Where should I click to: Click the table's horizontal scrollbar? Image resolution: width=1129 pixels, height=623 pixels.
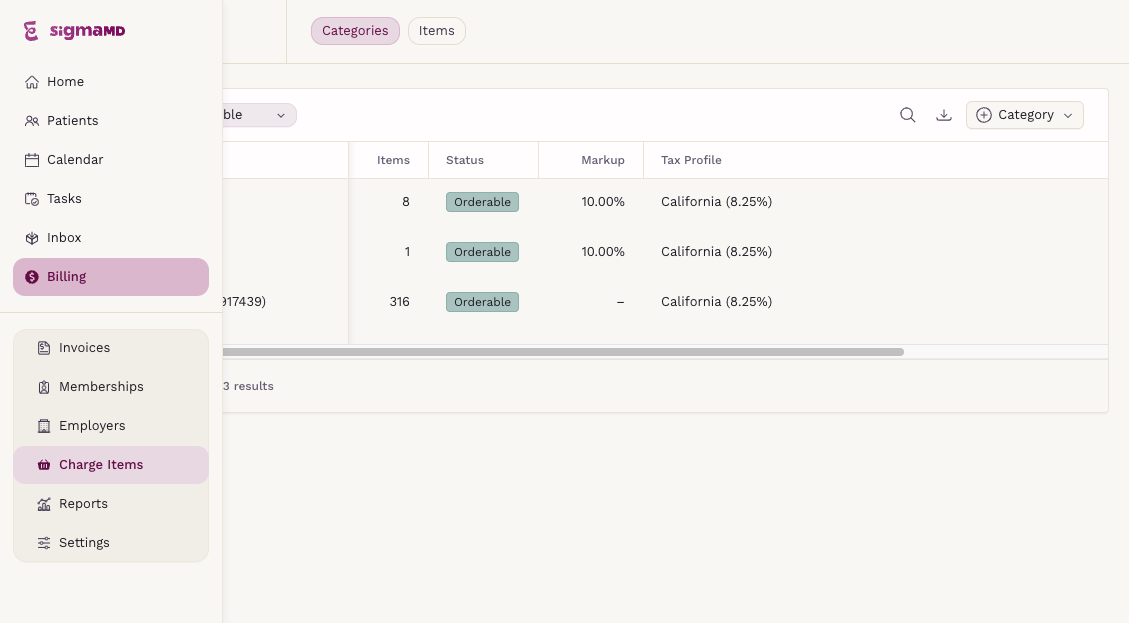[563, 352]
